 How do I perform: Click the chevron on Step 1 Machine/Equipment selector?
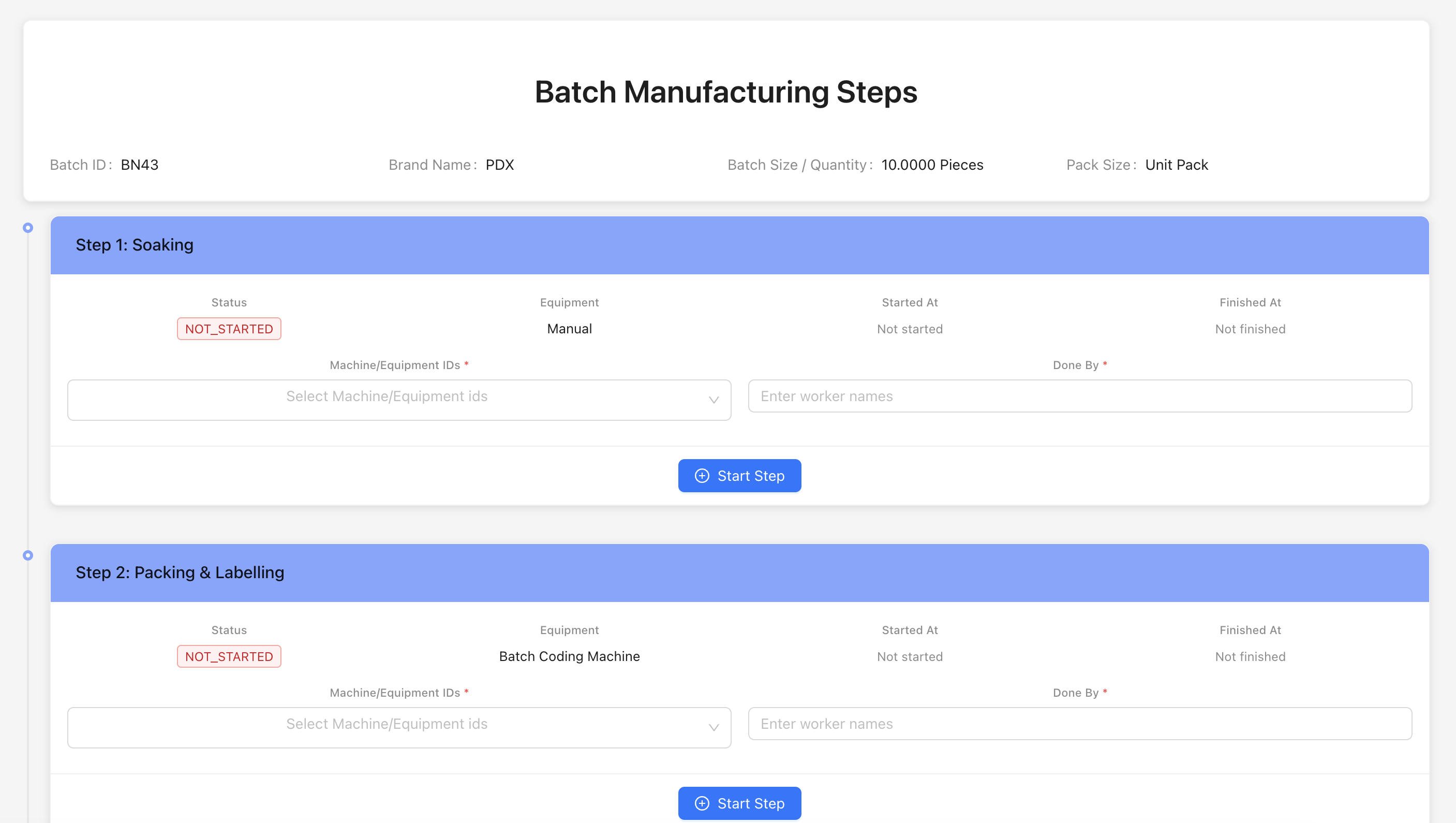tap(713, 400)
